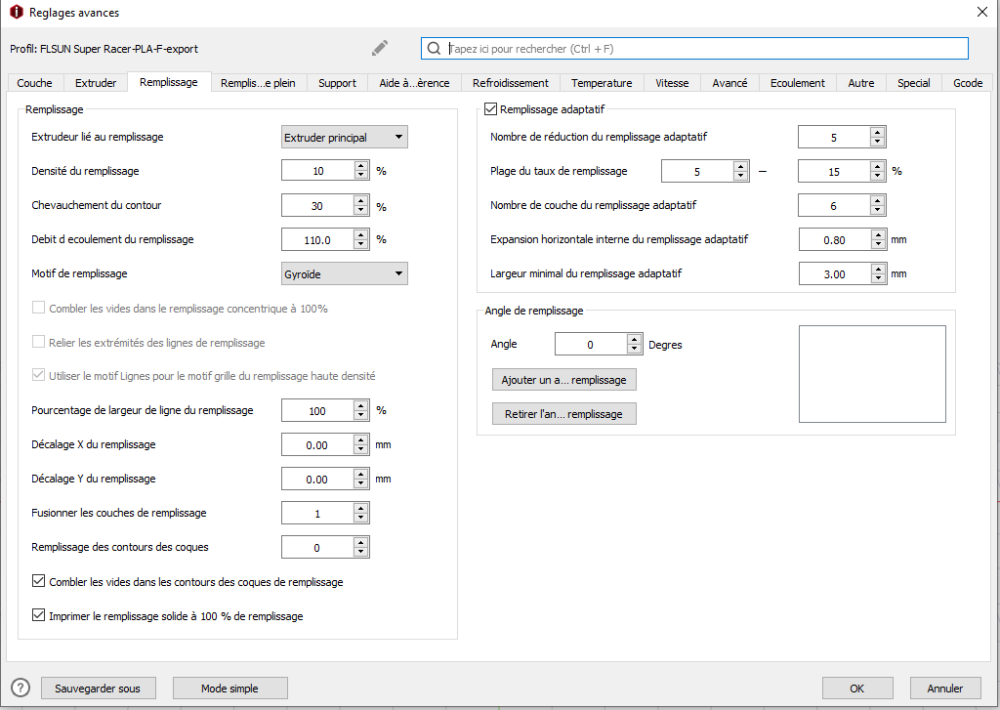Image resolution: width=1000 pixels, height=710 pixels.
Task: Open Extrudeur lié au remplissage dropdown
Action: (344, 137)
